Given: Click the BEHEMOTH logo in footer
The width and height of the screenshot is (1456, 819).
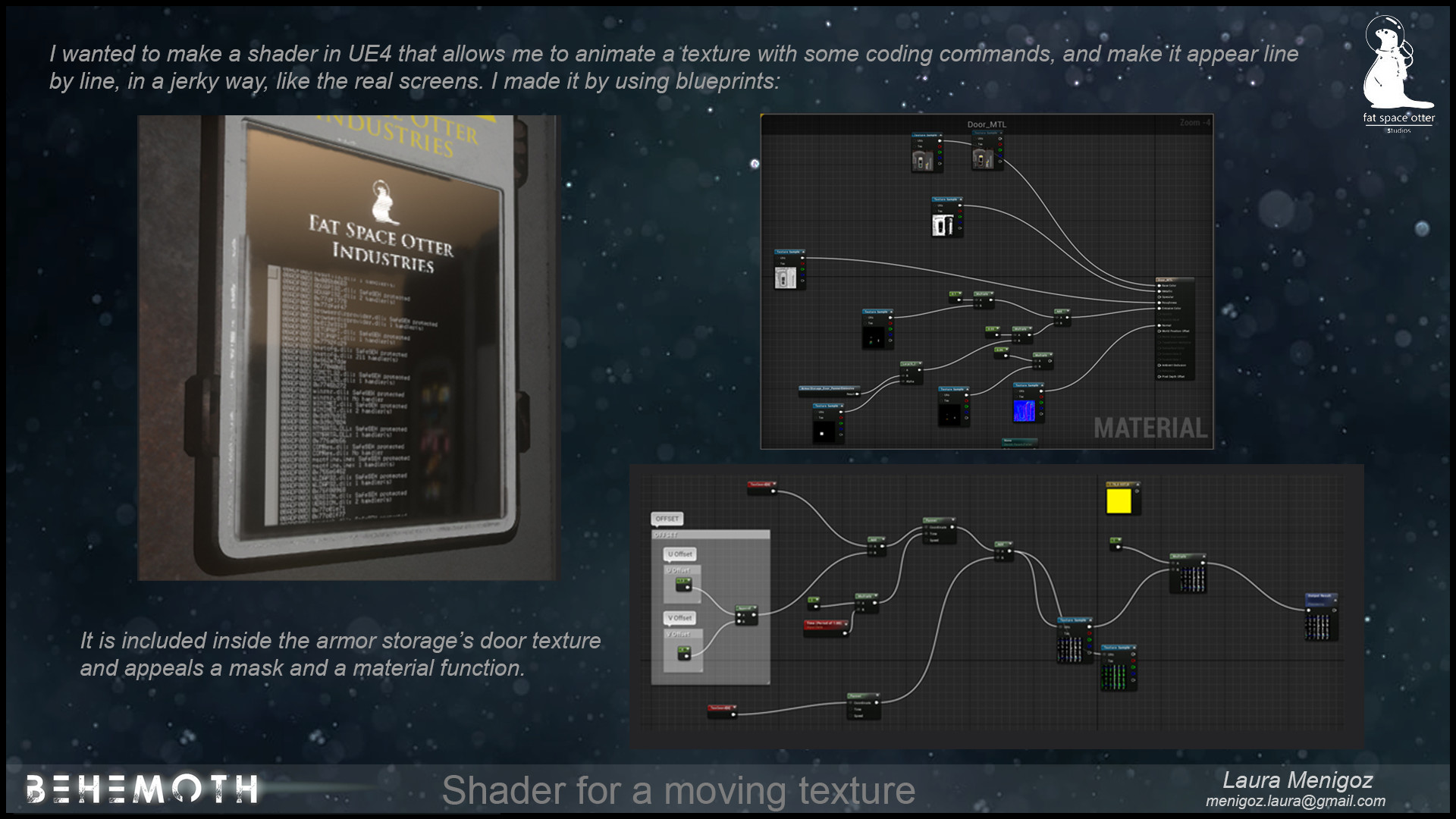Looking at the screenshot, I should (x=142, y=789).
